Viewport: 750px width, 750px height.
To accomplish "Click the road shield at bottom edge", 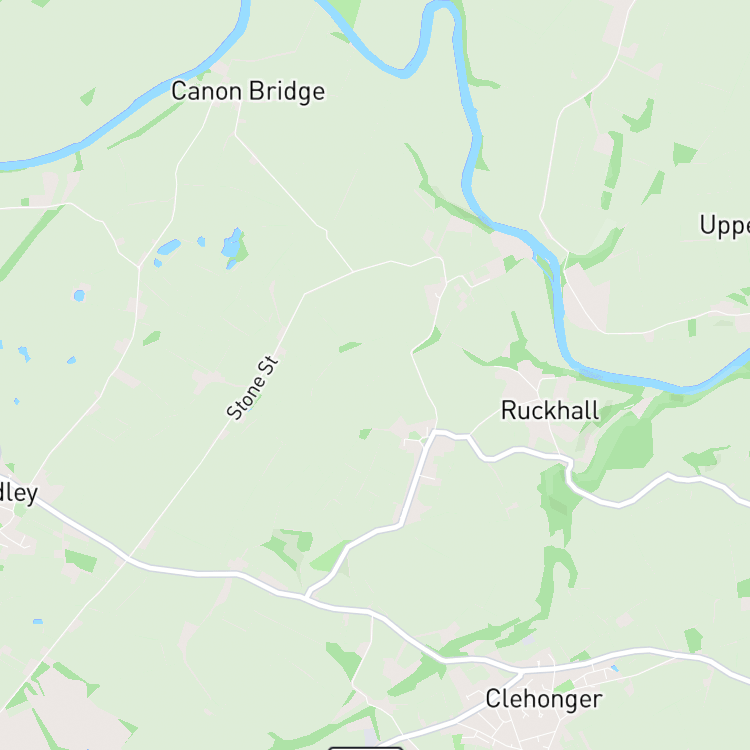I will (x=365, y=748).
